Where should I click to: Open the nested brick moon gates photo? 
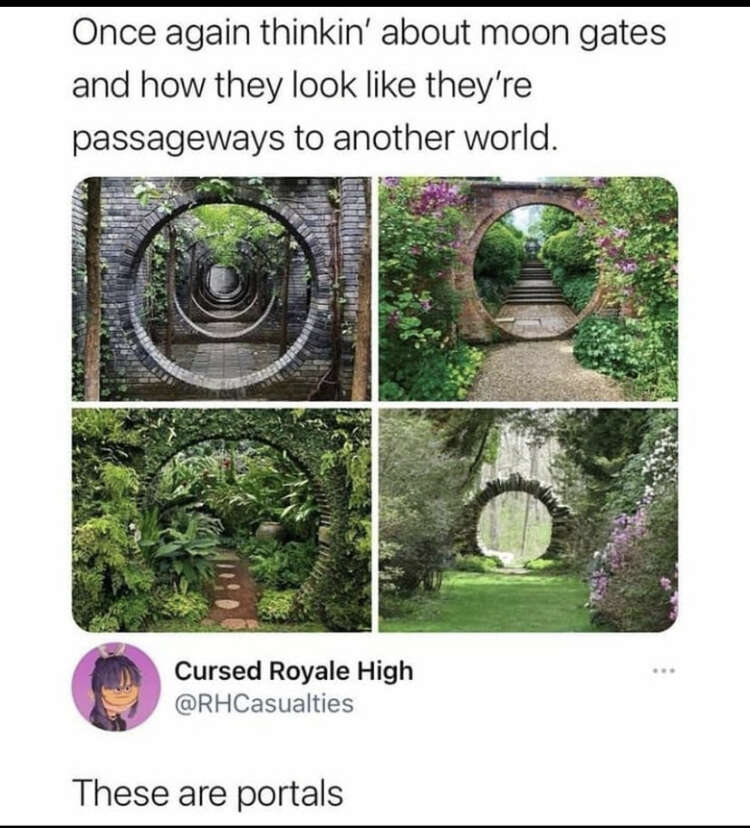(x=221, y=288)
